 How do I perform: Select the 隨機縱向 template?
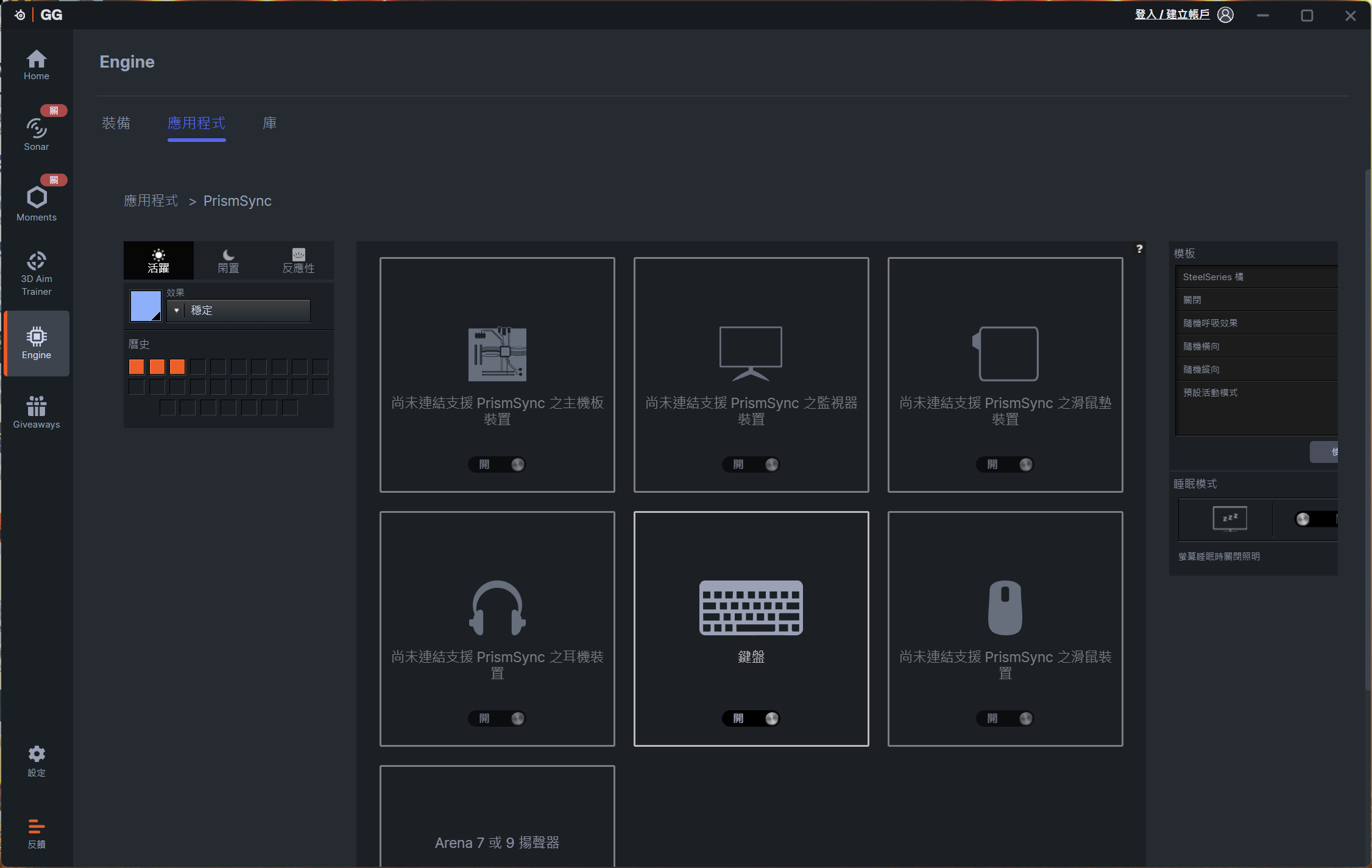pos(1256,369)
